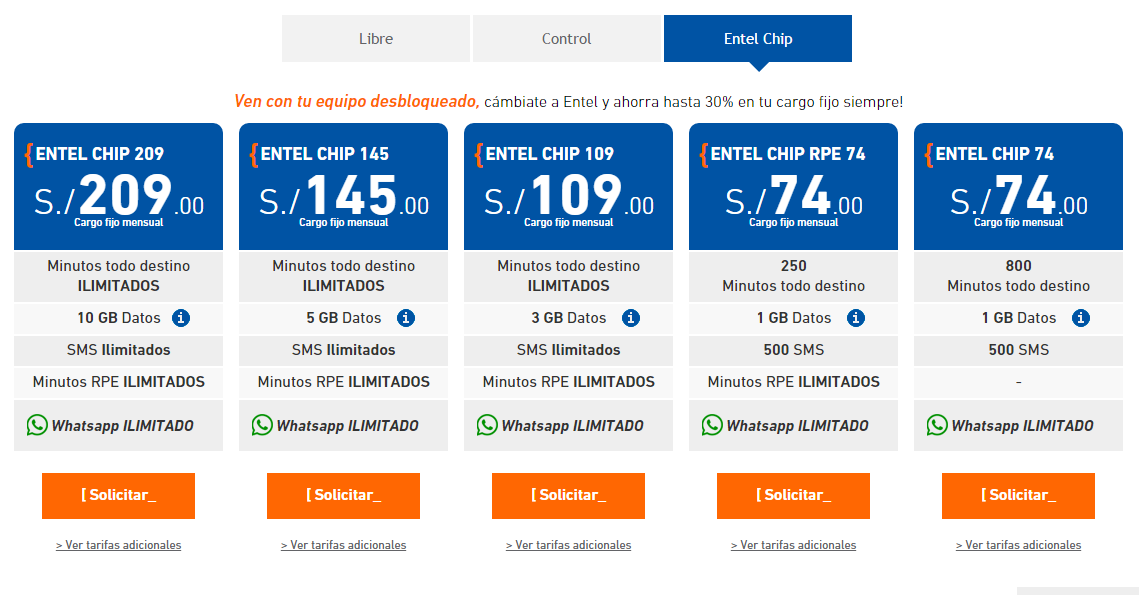
Task: Open data info icon in Entel Chip RPE 74
Action: [x=856, y=317]
